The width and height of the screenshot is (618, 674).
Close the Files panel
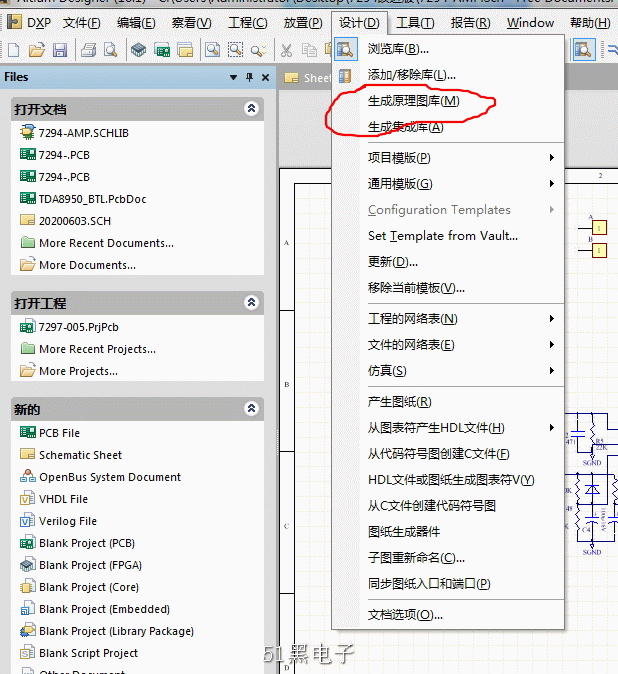(266, 77)
